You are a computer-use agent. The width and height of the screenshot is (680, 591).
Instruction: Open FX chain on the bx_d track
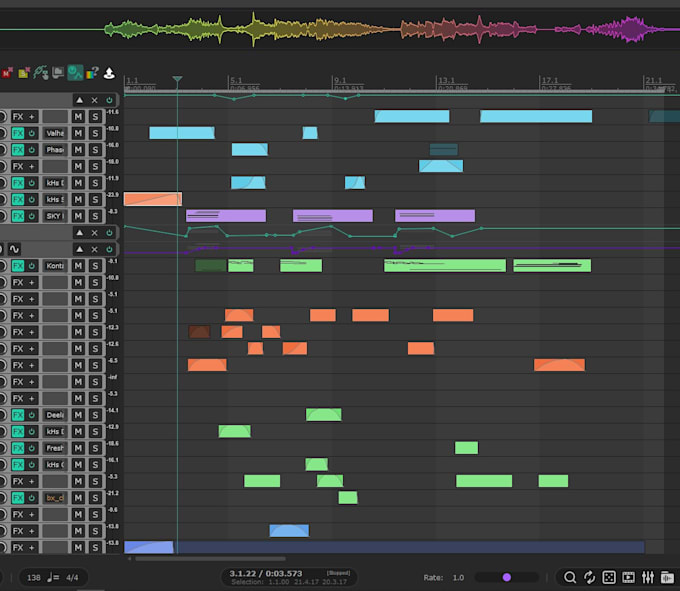(18, 498)
